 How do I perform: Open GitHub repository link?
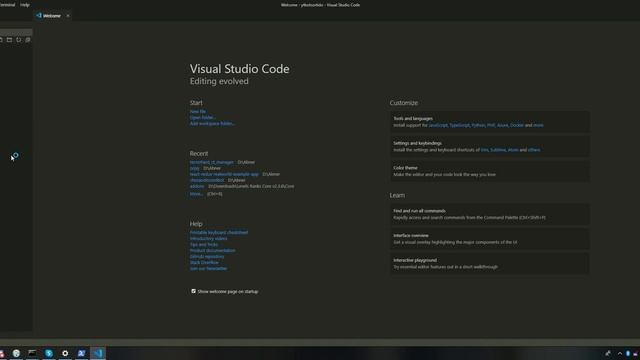[207, 256]
